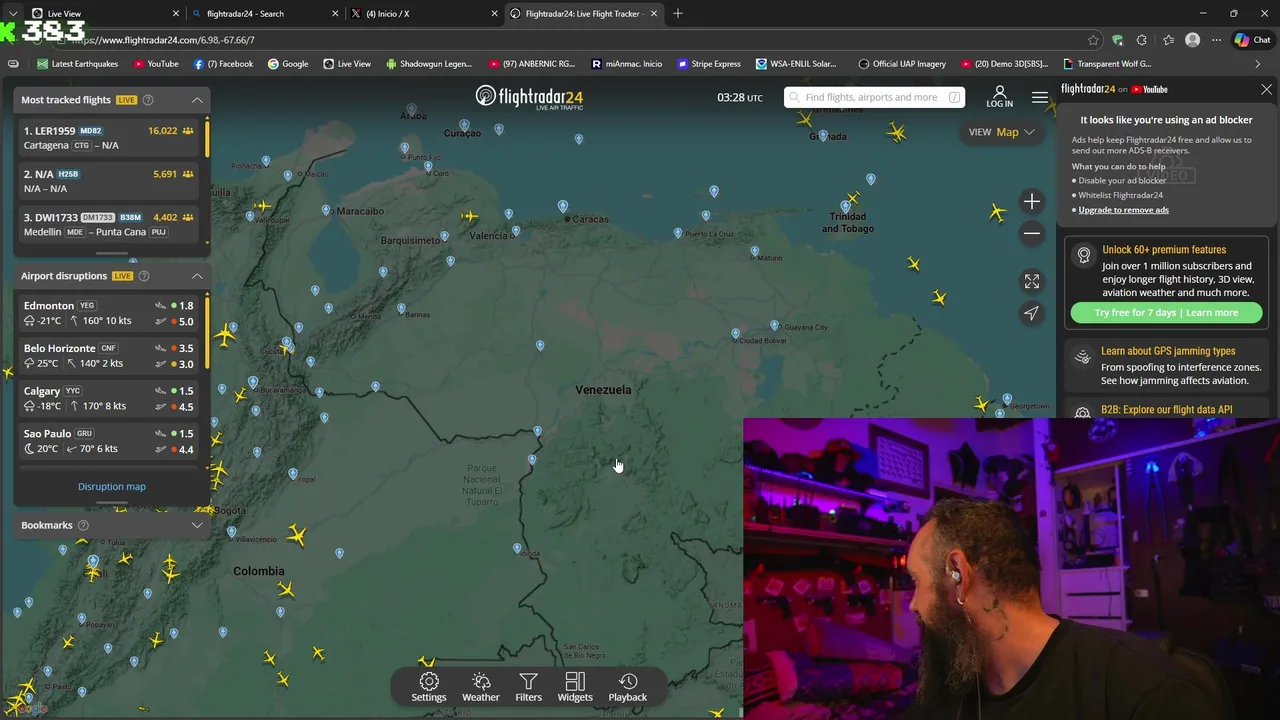Screen dimensions: 1280x720
Task: Open the Playback history tool
Action: 628,687
